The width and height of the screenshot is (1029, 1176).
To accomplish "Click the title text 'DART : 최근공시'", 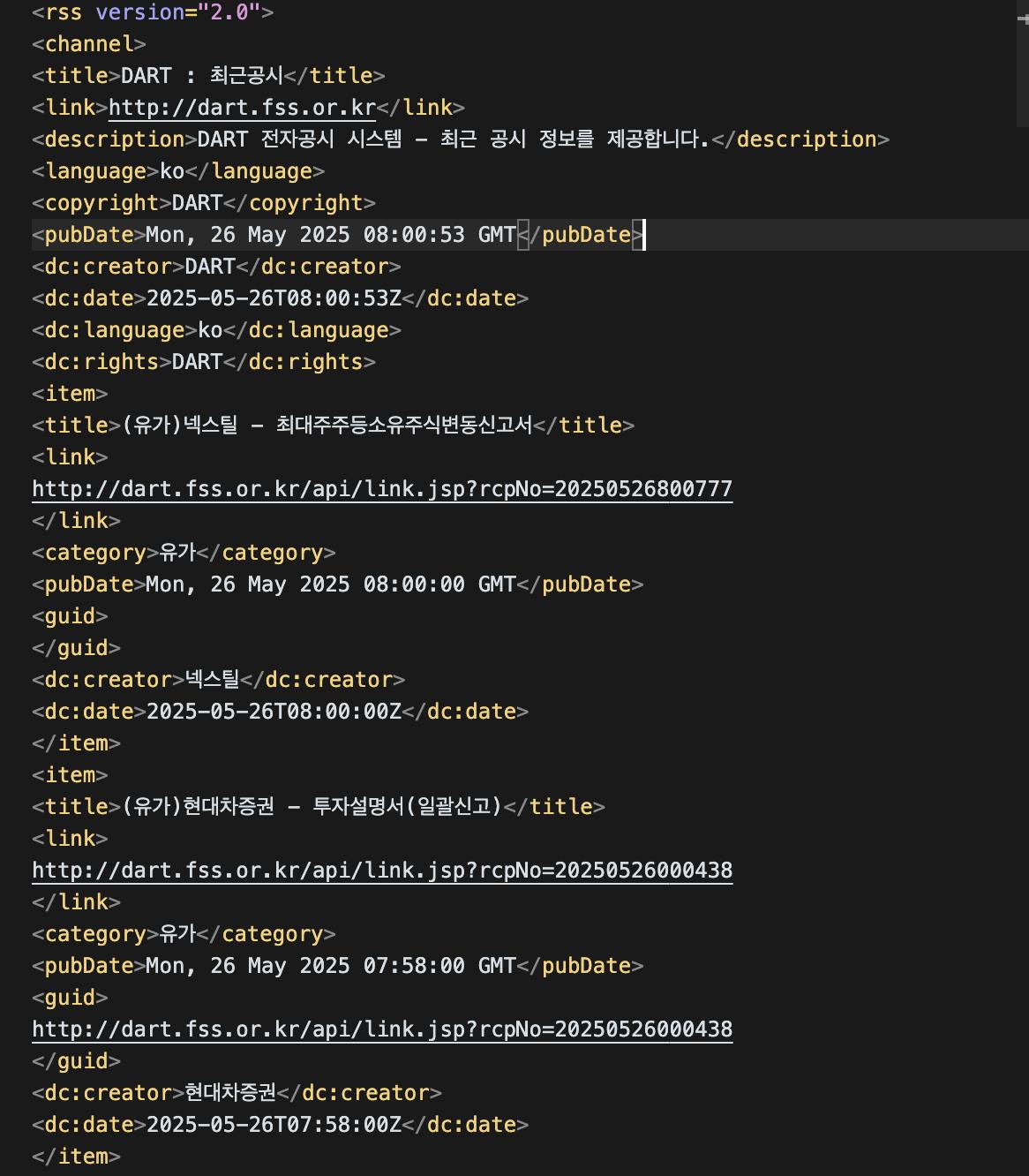I will click(x=202, y=76).
